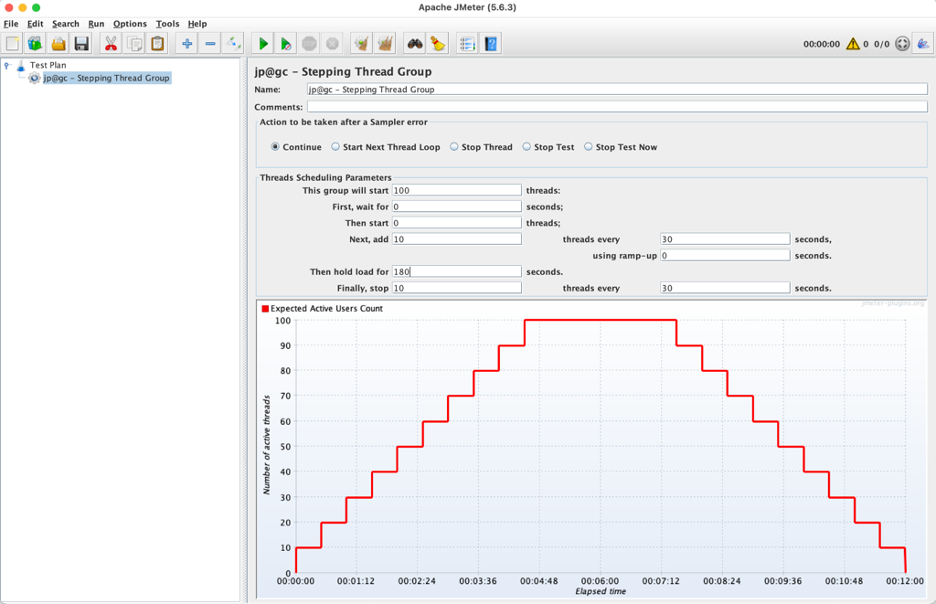Screen dimensions: 936x604
Task: Copy the selected element via toolbar icon
Action: point(135,44)
